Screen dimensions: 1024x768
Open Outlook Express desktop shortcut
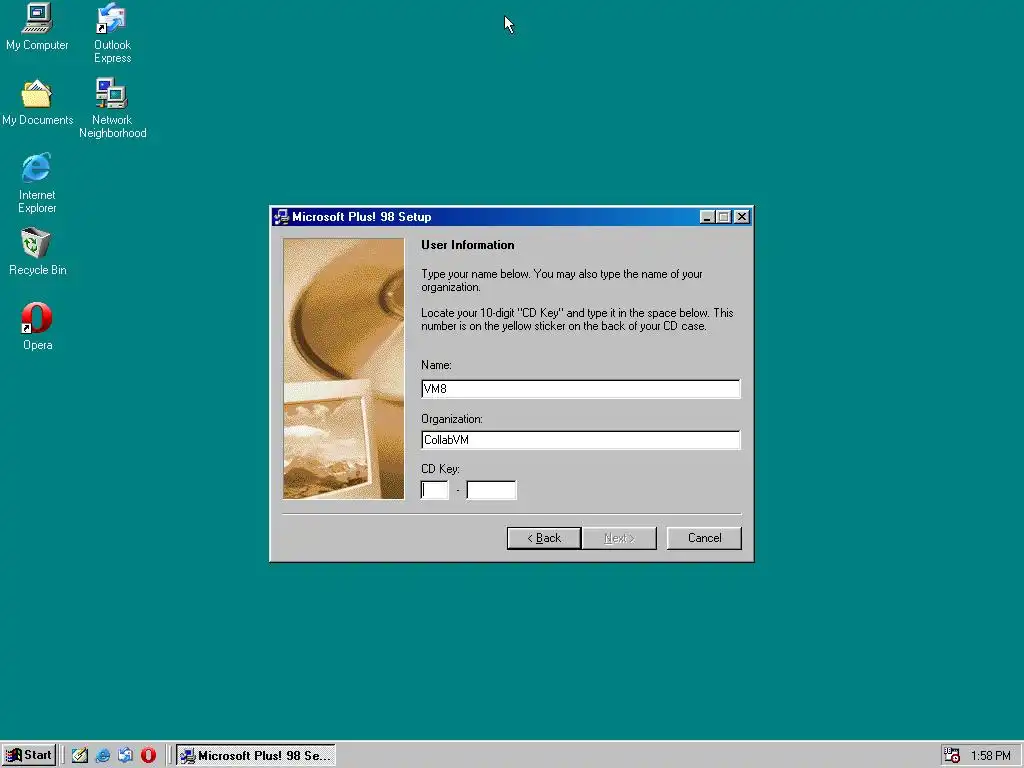(x=112, y=33)
